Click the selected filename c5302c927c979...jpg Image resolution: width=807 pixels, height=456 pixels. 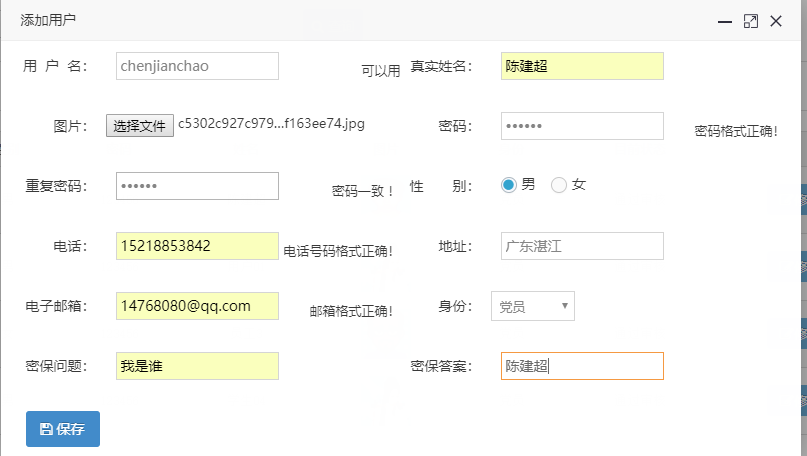coord(271,125)
